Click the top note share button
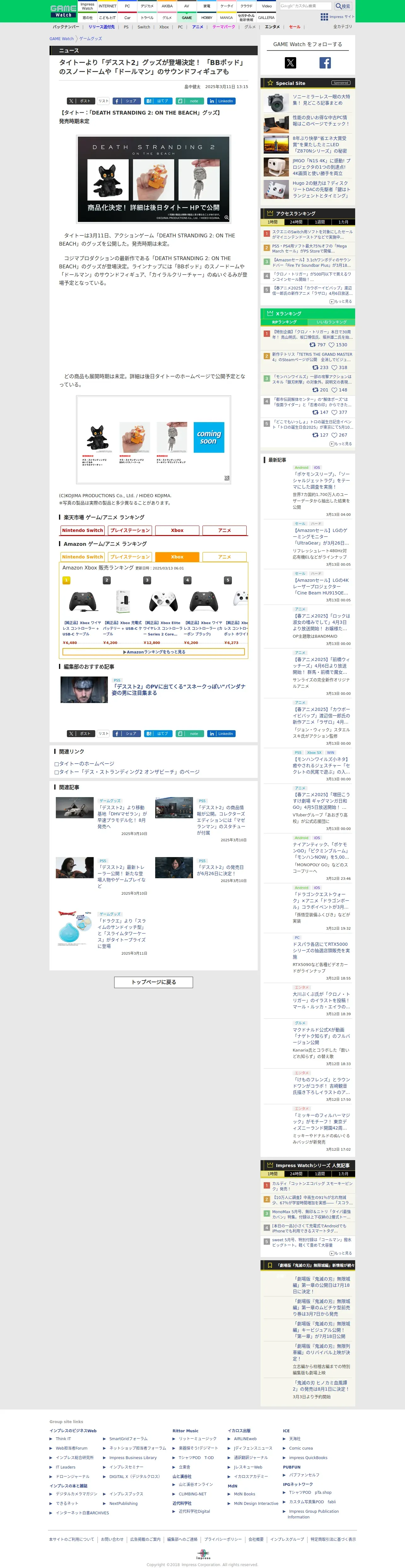This screenshot has height=1568, width=405. tap(190, 101)
